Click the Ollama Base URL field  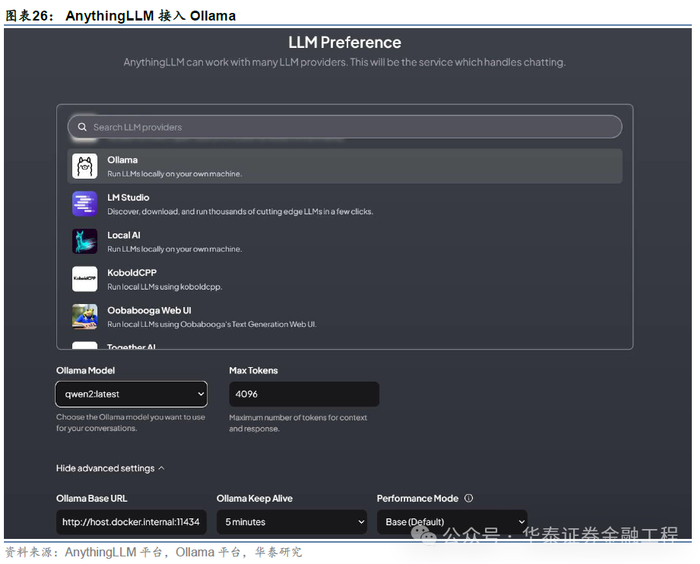click(131, 522)
